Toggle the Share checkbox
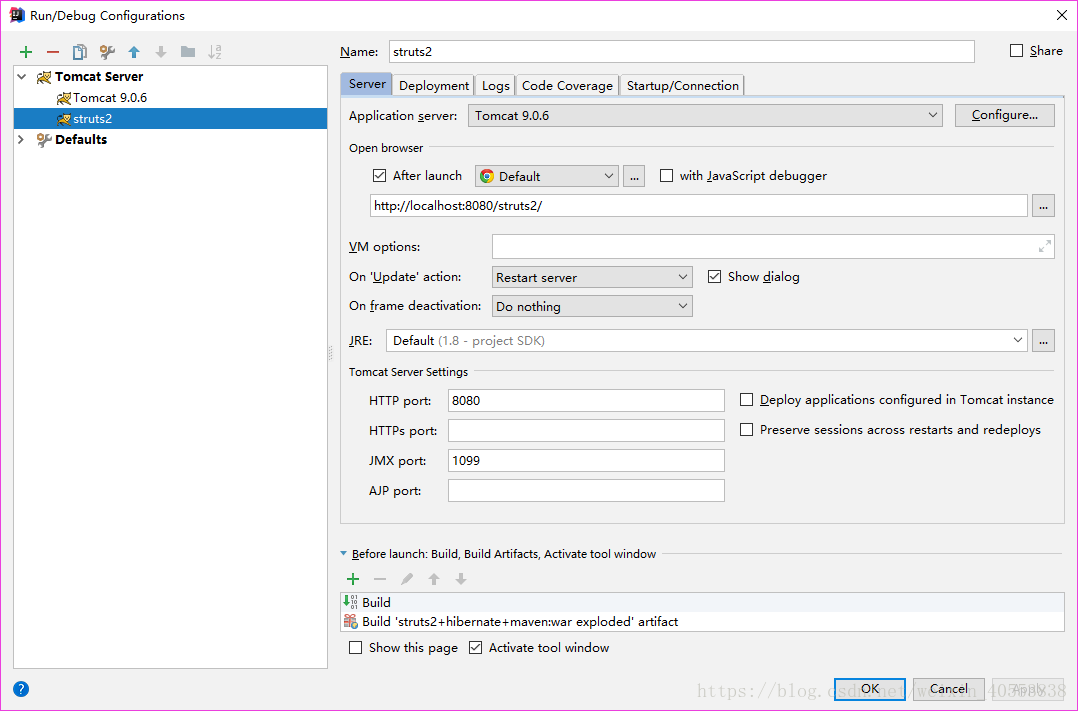The height and width of the screenshot is (711, 1078). (1016, 50)
